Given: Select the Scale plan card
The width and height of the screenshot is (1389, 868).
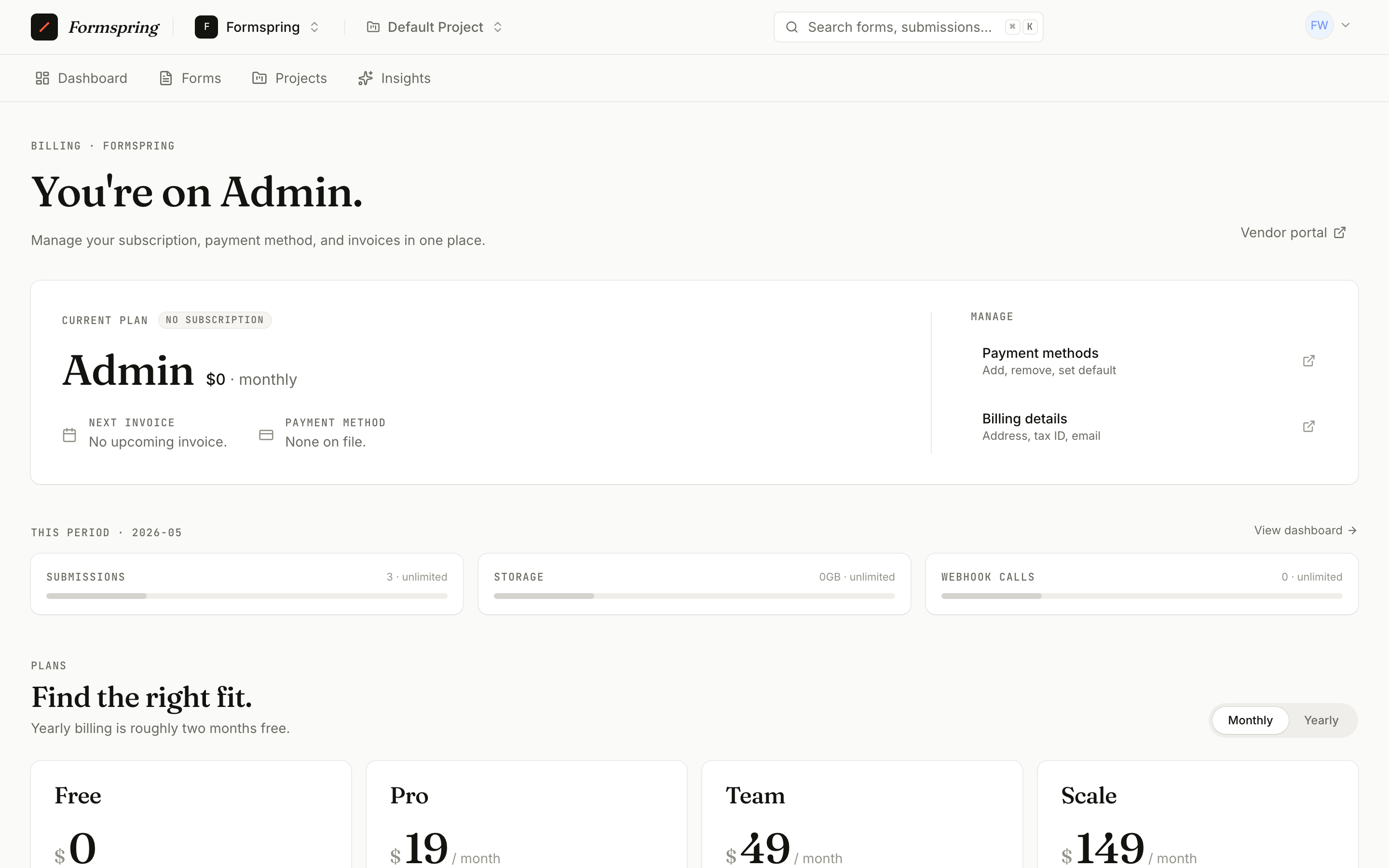Looking at the screenshot, I should tap(1198, 814).
